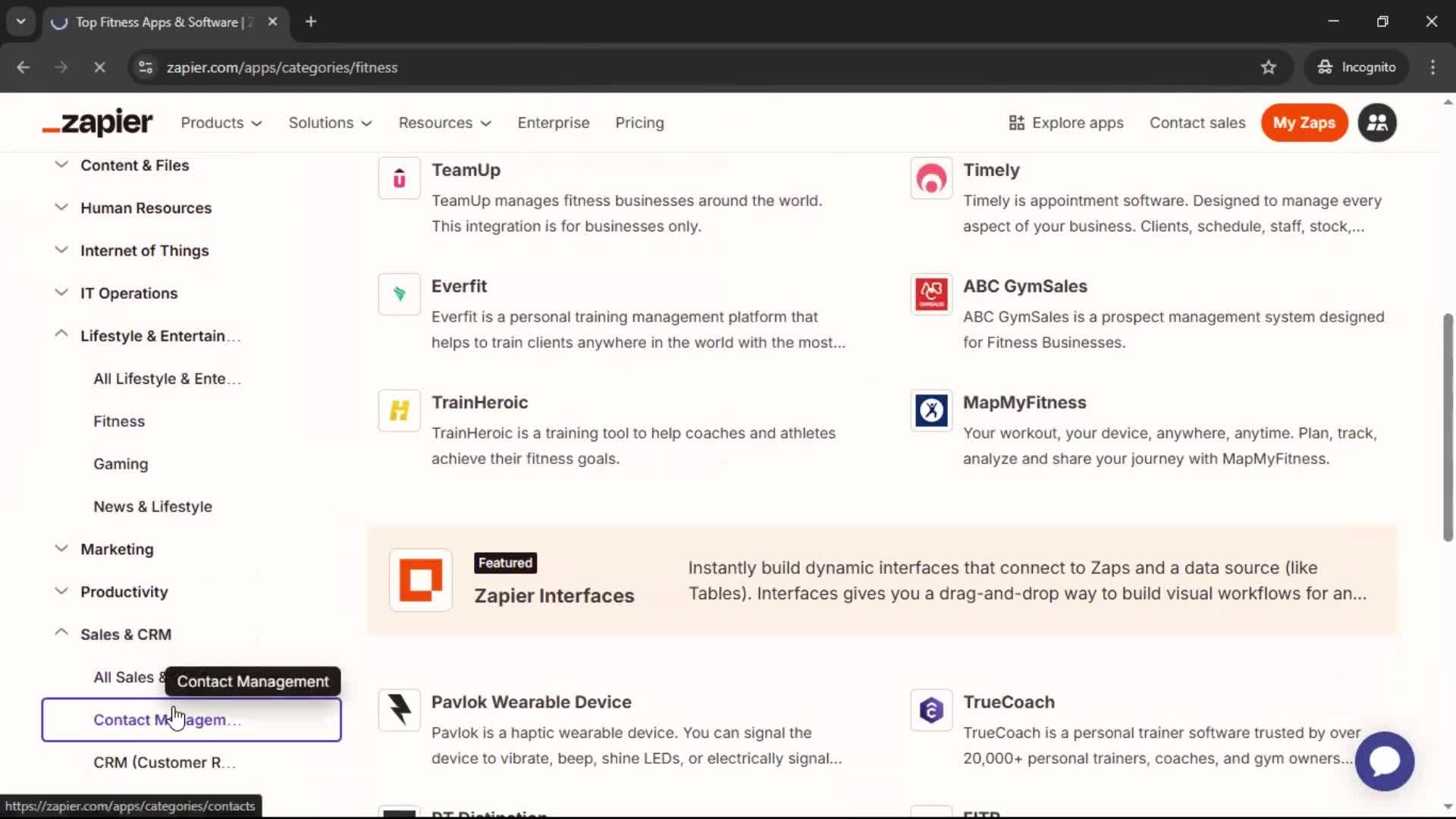Click the Featured badge label
The width and height of the screenshot is (1456, 819).
coord(505,563)
